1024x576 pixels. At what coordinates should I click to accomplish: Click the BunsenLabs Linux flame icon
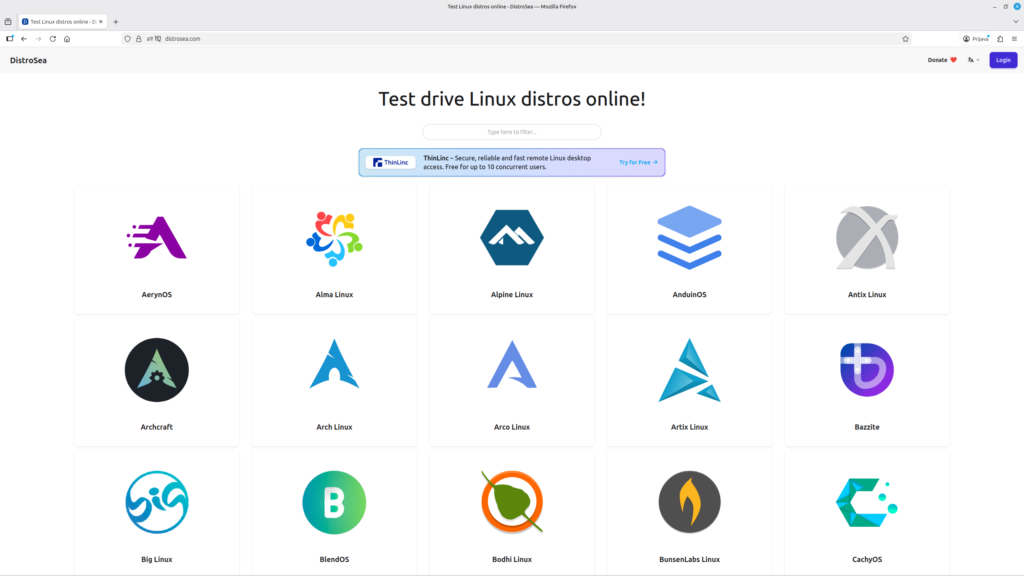[690, 502]
